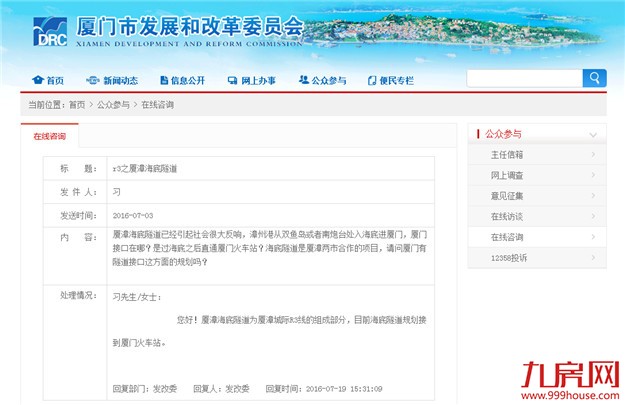Click the arrow next to 12358投诉

(x=594, y=258)
